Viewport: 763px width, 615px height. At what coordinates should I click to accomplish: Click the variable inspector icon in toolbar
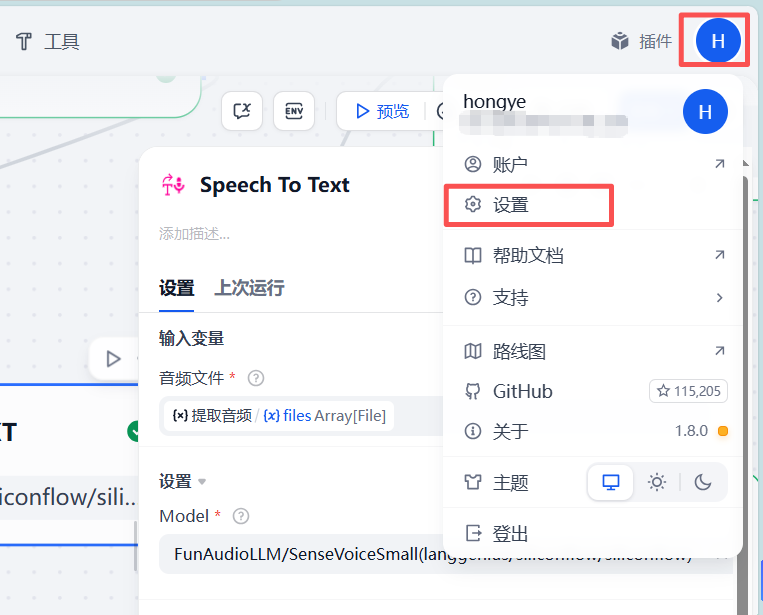242,111
